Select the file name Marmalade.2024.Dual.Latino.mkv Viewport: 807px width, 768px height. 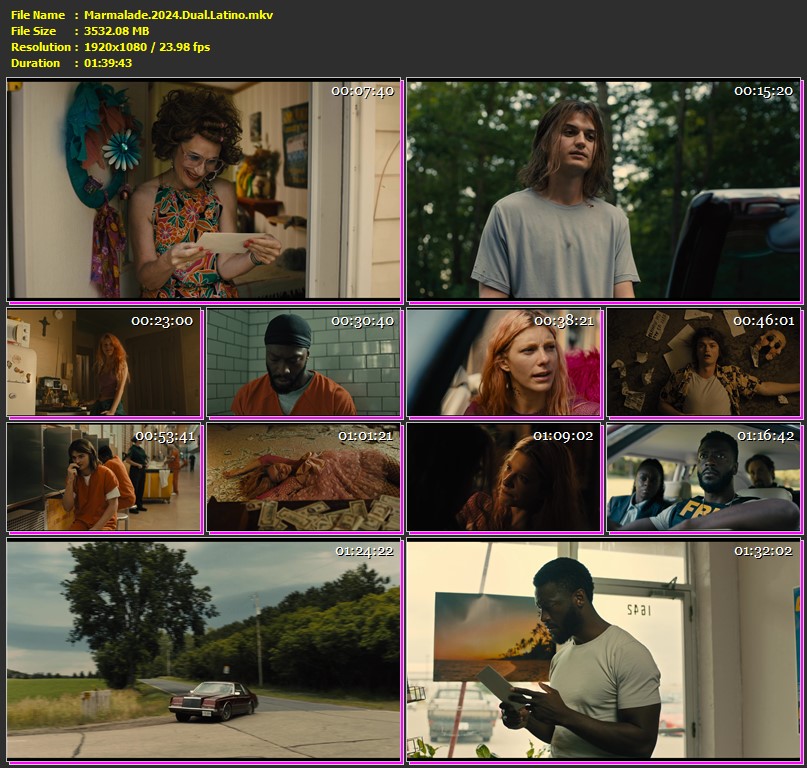click(x=179, y=15)
